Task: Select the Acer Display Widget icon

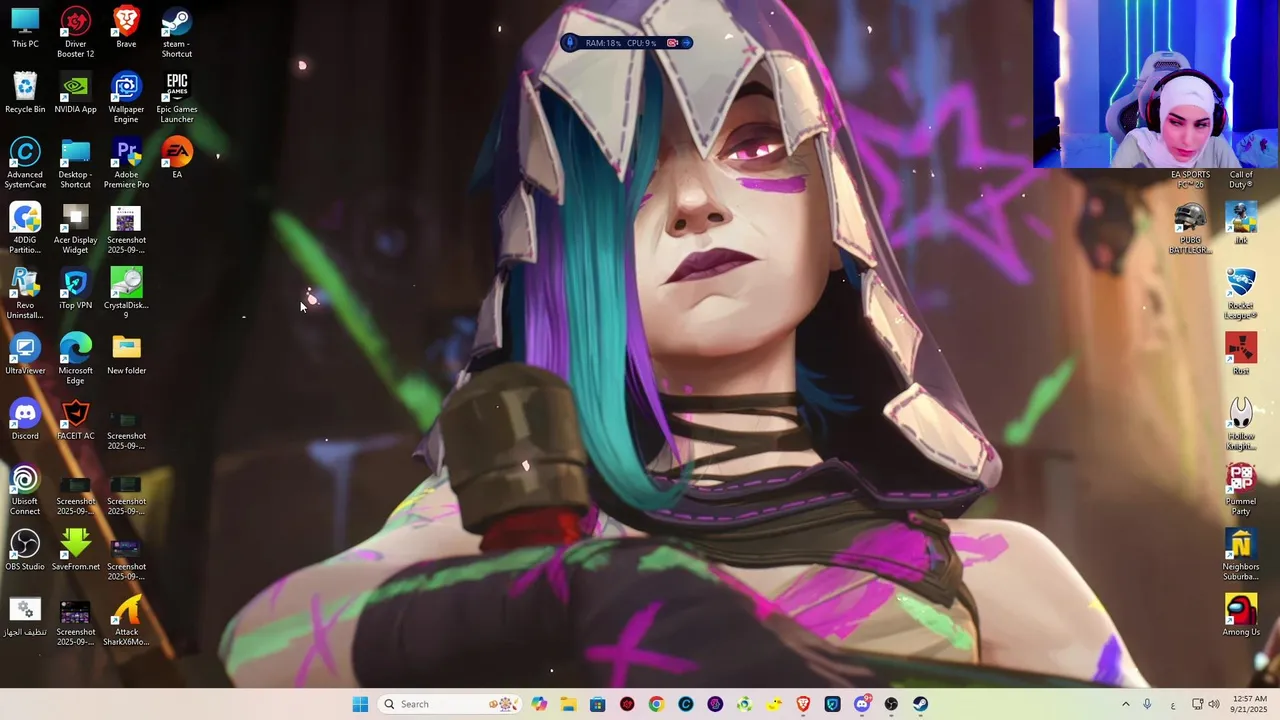Action: (x=75, y=228)
